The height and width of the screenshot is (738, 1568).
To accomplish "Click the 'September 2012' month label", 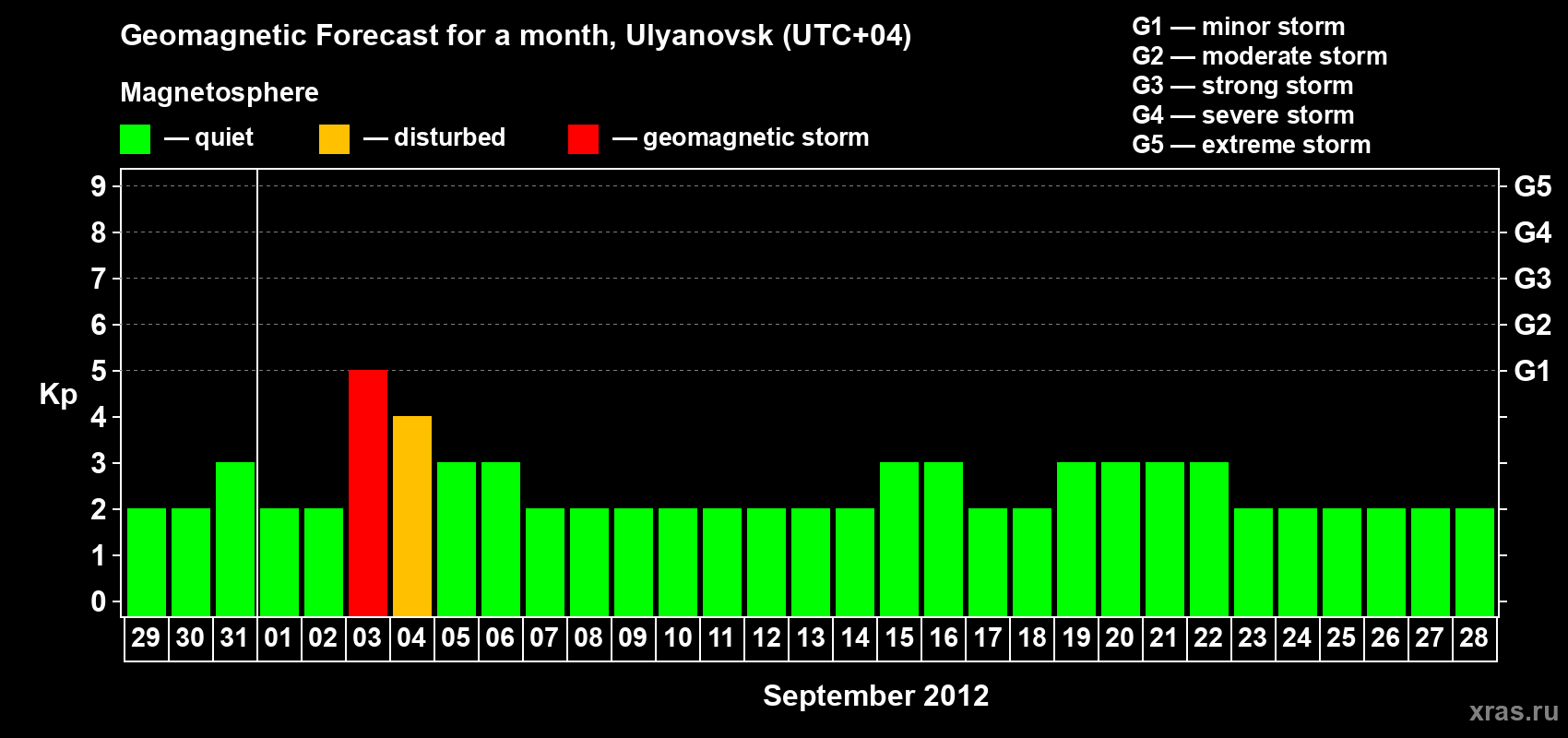I will click(876, 696).
